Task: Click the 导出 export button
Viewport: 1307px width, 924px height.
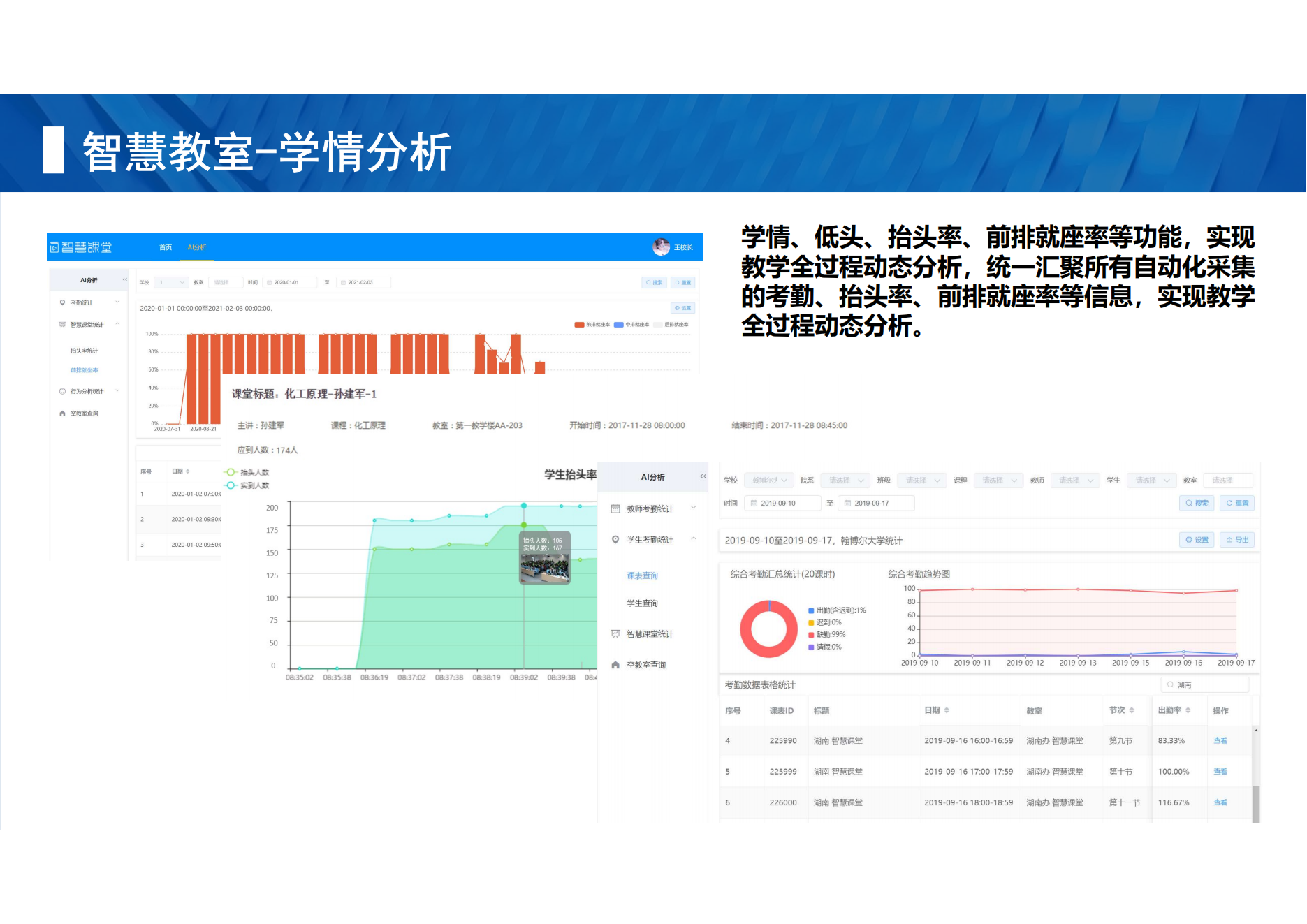Action: [1236, 540]
